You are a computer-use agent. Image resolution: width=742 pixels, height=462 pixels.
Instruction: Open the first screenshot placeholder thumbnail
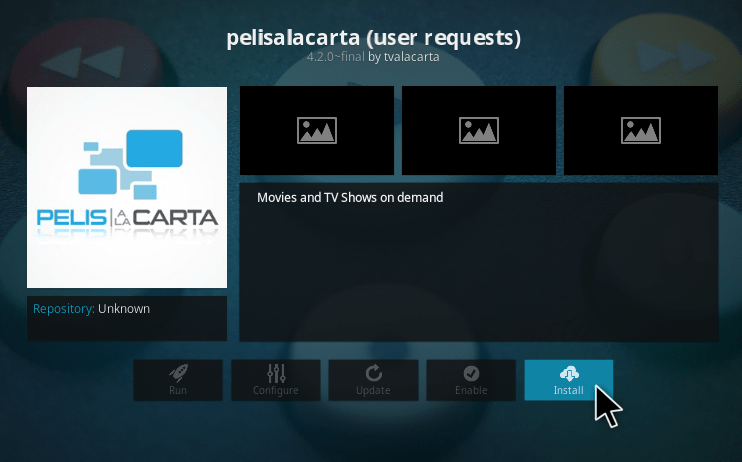point(317,130)
